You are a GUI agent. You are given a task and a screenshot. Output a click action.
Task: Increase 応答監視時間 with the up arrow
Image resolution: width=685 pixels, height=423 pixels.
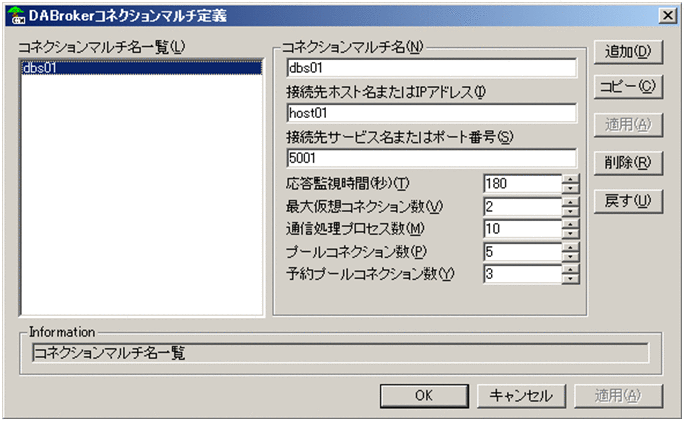[570, 179]
